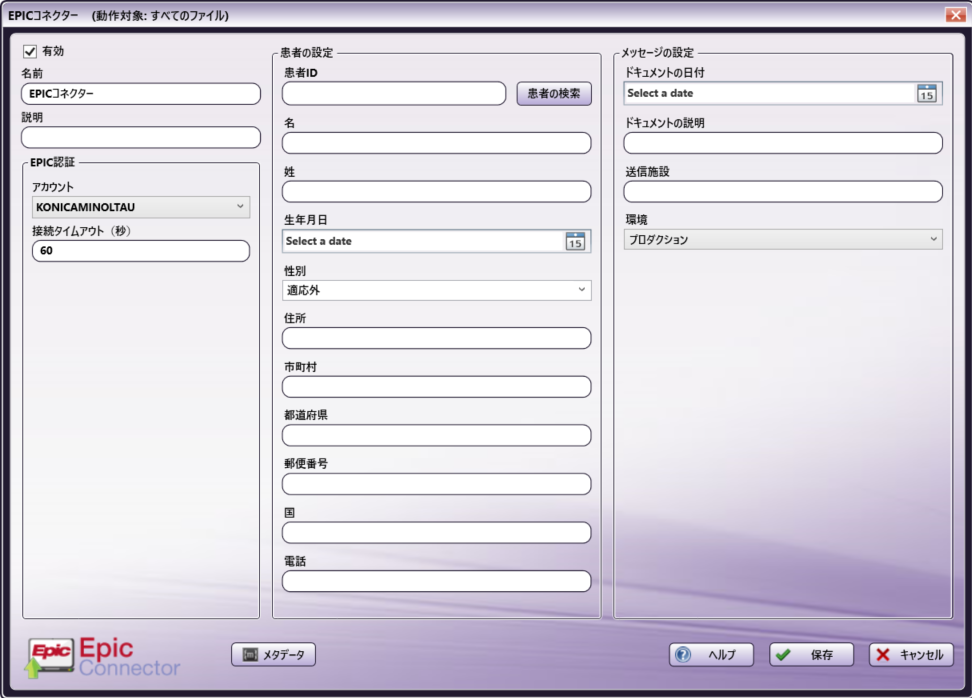
Task: Focus the 都道府県 input field
Action: [436, 435]
